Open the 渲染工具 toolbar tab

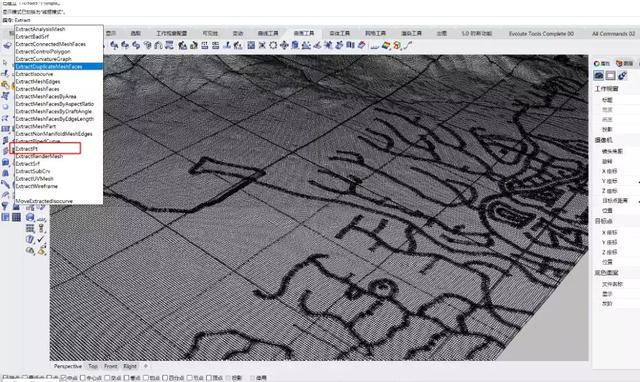coord(411,33)
